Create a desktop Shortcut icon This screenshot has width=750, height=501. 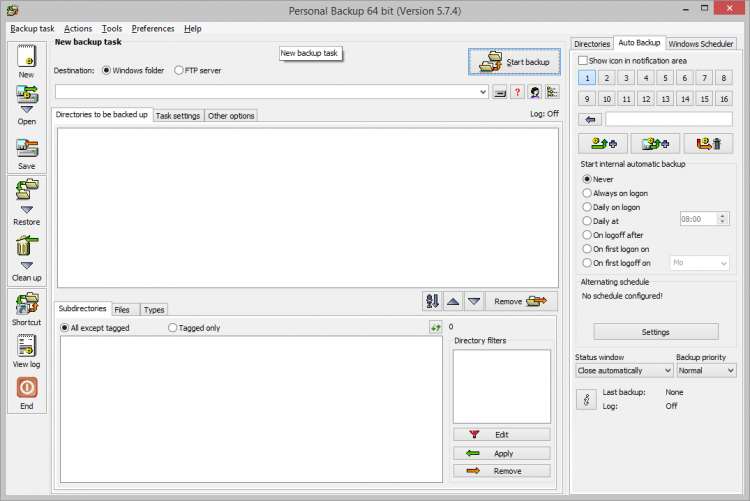pyautogui.click(x=27, y=304)
